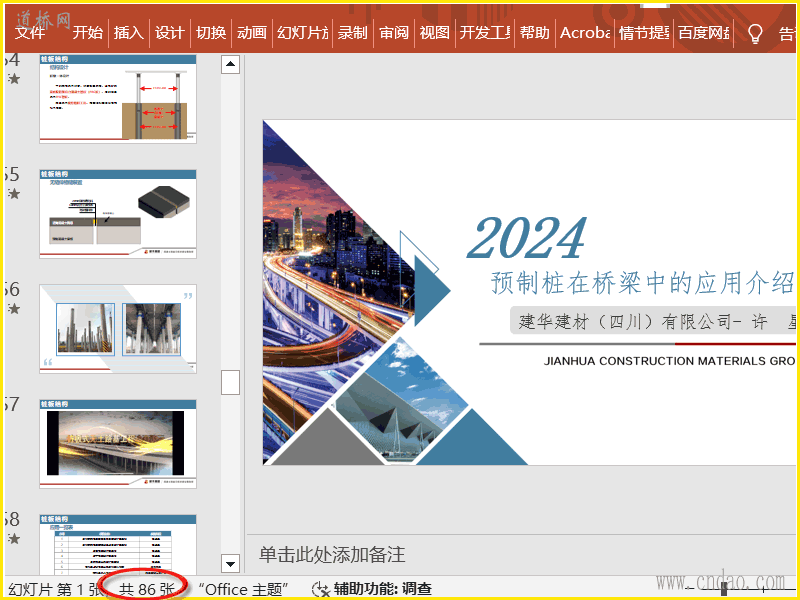Click the 幻灯片 第 1 张 status indicator
This screenshot has height=600, width=800.
pyautogui.click(x=55, y=589)
